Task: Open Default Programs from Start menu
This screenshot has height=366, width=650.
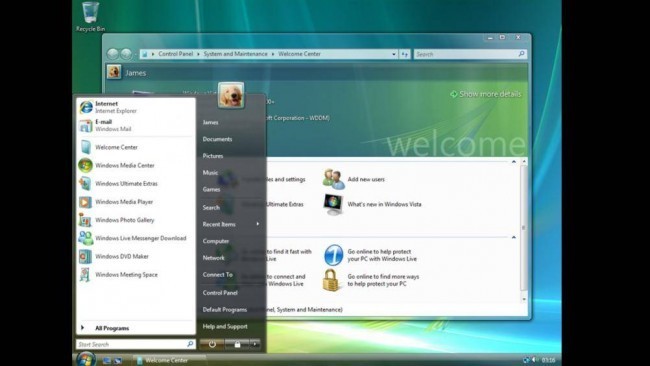Action: point(225,310)
